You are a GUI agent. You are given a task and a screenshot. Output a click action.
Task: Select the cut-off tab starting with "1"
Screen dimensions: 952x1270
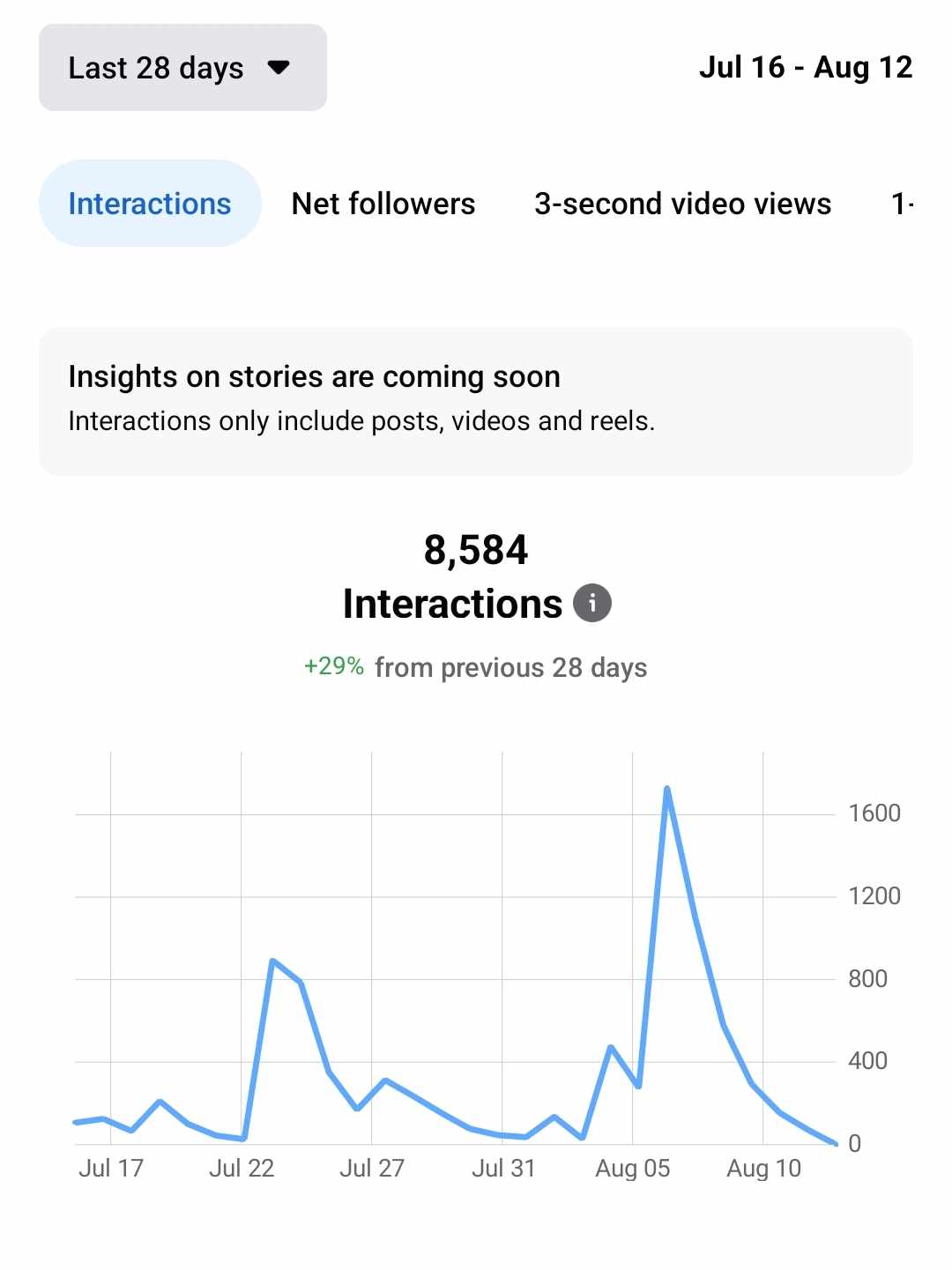[x=901, y=204]
